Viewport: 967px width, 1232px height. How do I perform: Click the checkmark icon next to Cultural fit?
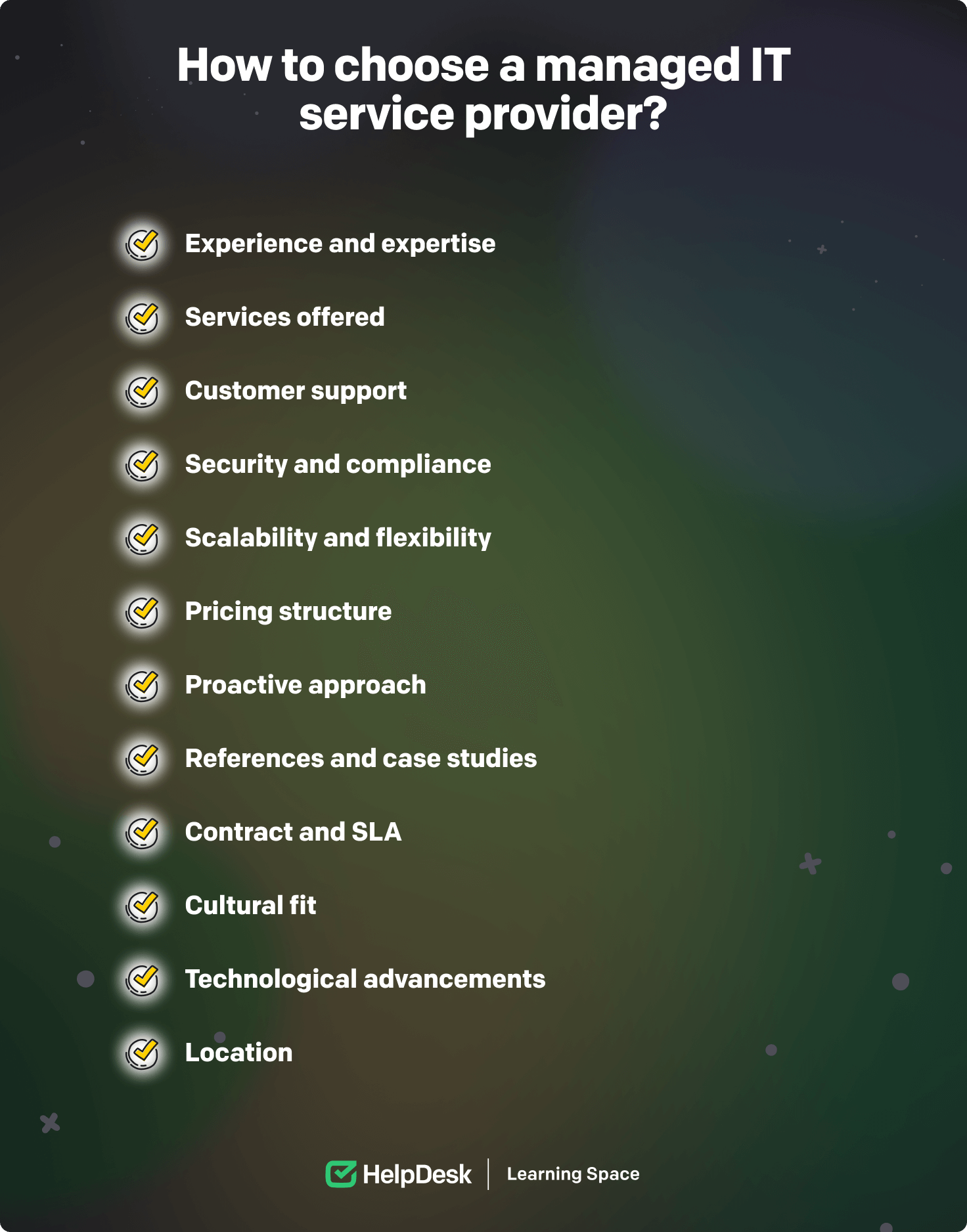pyautogui.click(x=143, y=907)
